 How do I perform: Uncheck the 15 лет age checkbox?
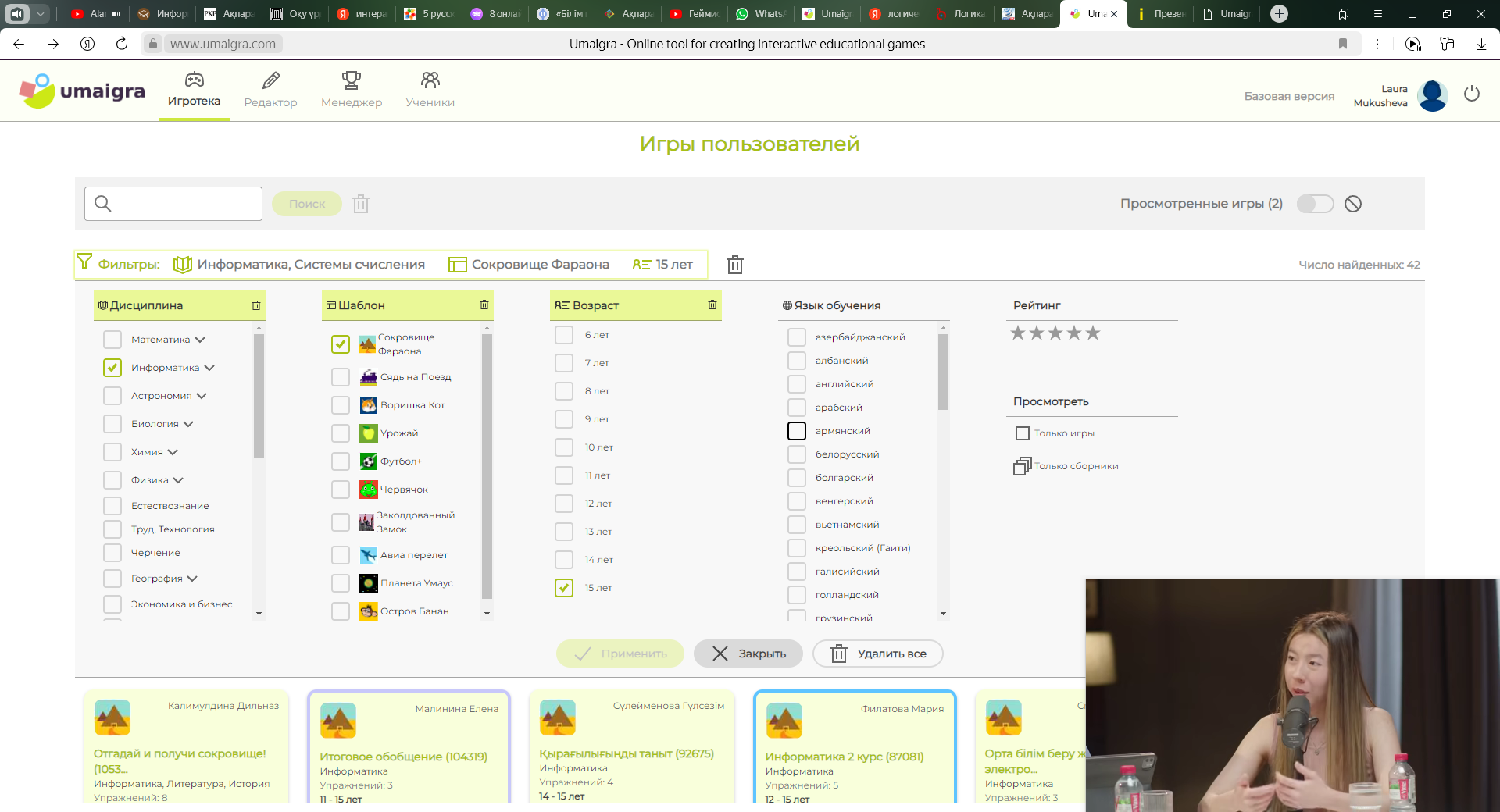[x=564, y=588]
